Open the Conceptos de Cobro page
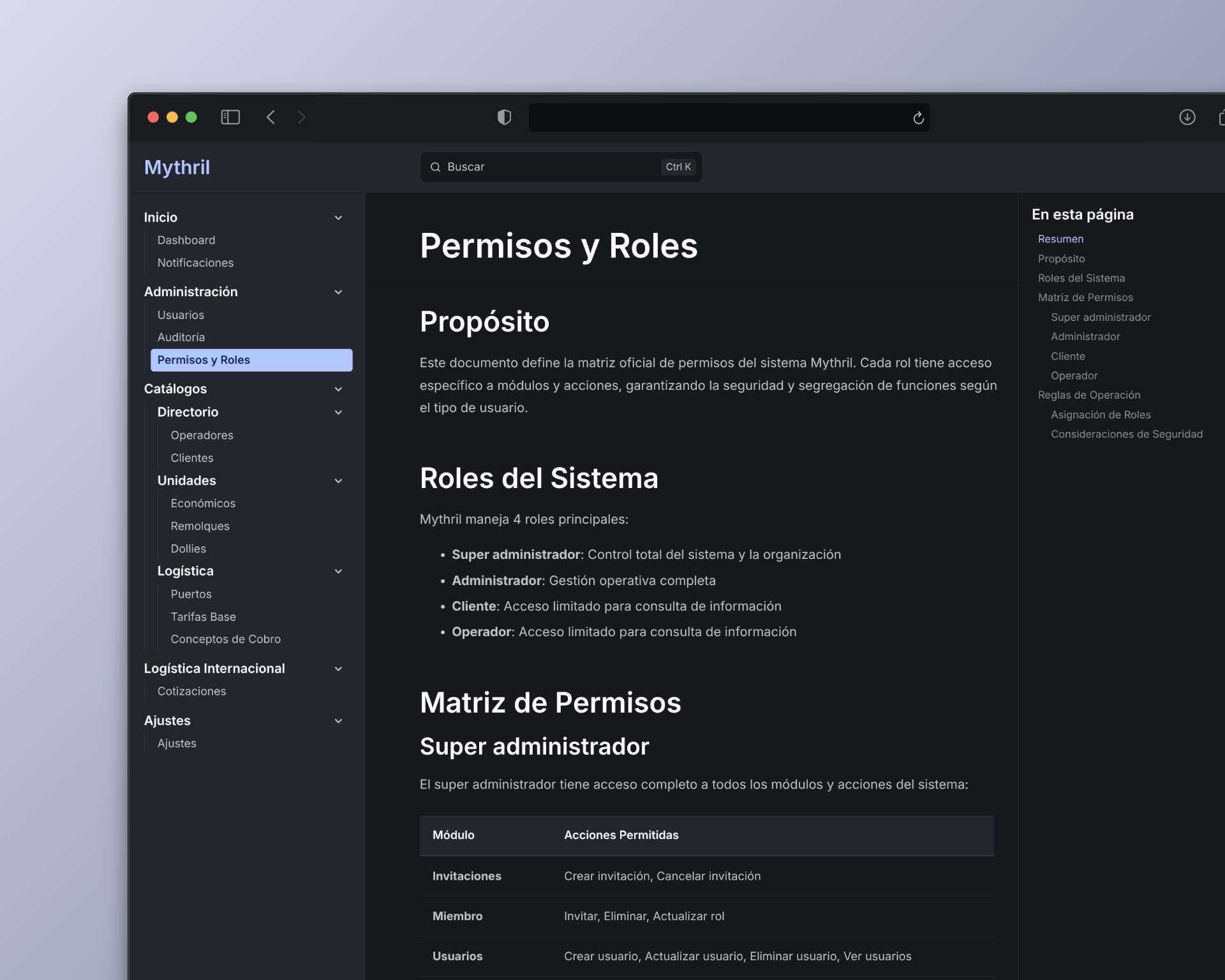This screenshot has height=980, width=1225. pyautogui.click(x=225, y=639)
